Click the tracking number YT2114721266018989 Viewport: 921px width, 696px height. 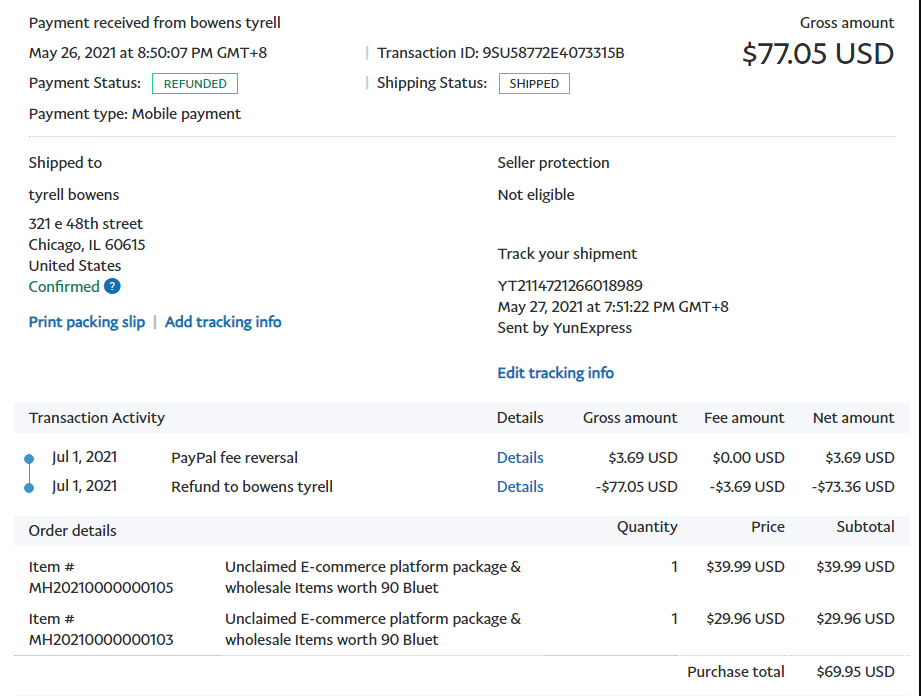570,286
